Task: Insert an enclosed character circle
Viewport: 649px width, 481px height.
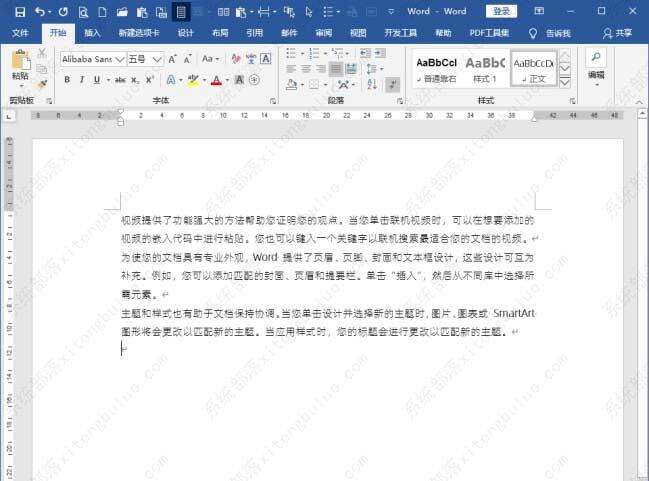Action: pyautogui.click(x=255, y=79)
